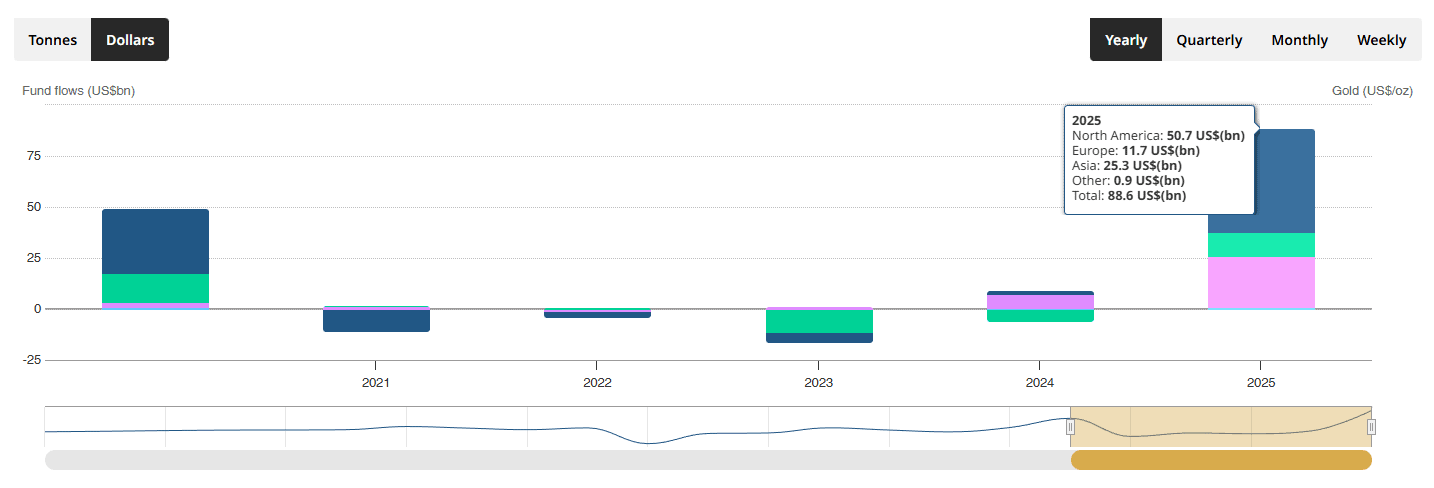The width and height of the screenshot is (1434, 488).
Task: Select the Dollars unit toggle
Action: click(130, 40)
